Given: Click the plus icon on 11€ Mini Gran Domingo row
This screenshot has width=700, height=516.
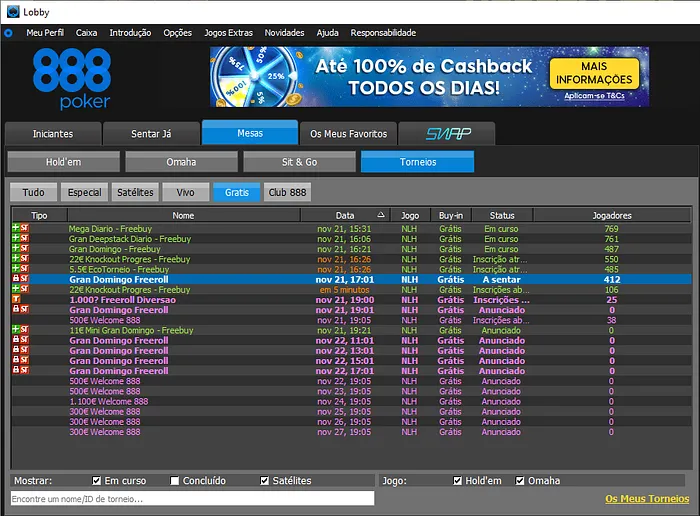Looking at the screenshot, I should tap(16, 329).
